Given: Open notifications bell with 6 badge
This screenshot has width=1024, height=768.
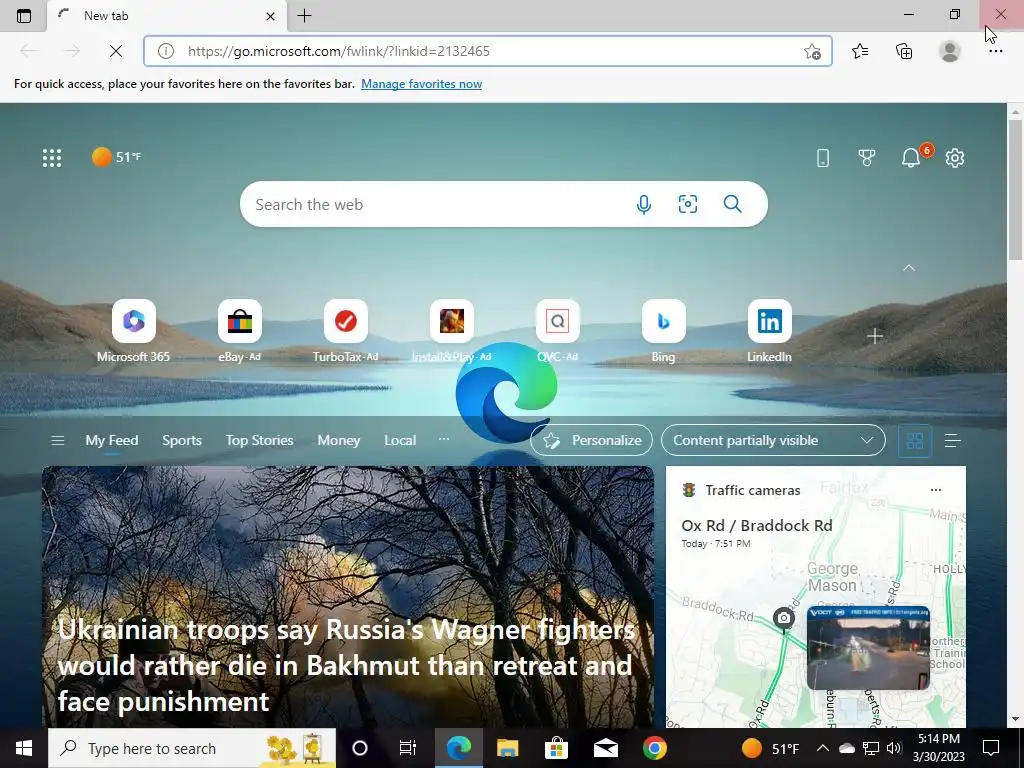Looking at the screenshot, I should 912,157.
